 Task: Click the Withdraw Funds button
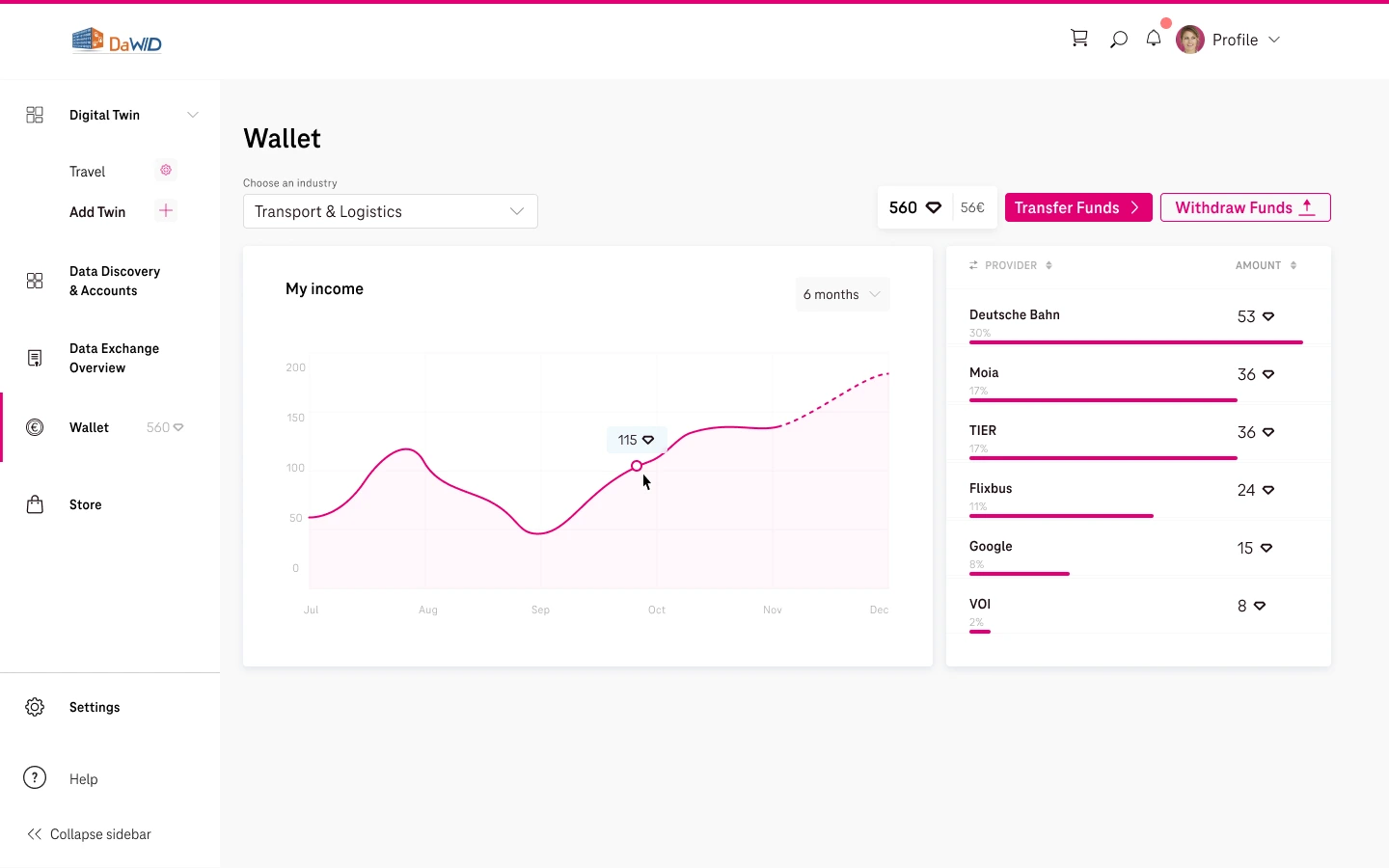[1244, 207]
